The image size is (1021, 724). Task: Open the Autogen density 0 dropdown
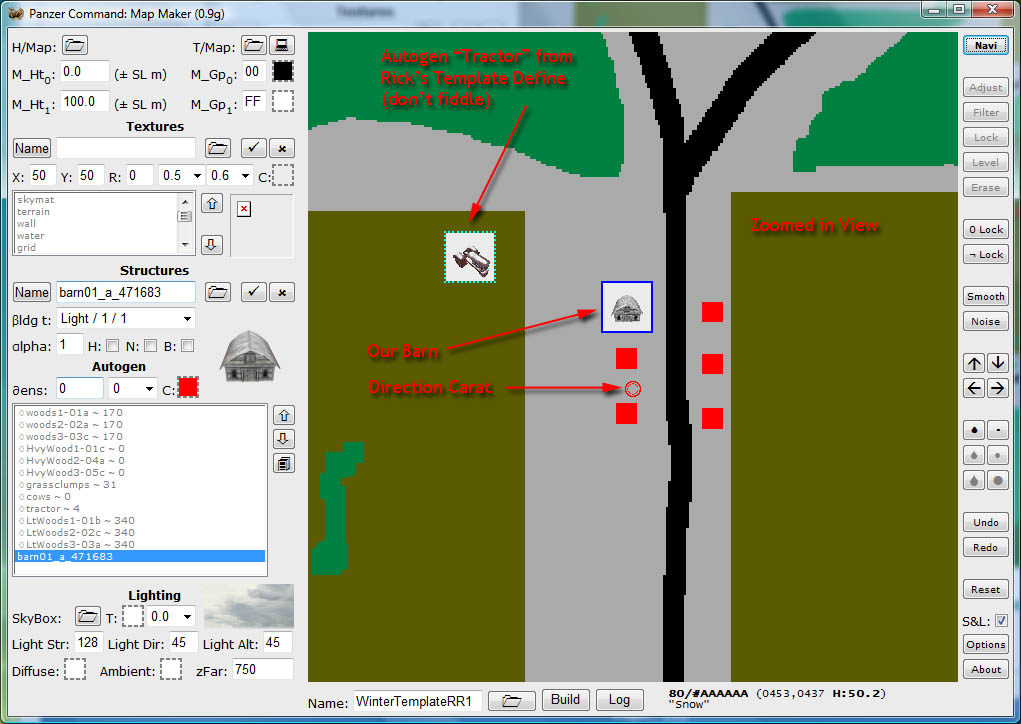132,389
